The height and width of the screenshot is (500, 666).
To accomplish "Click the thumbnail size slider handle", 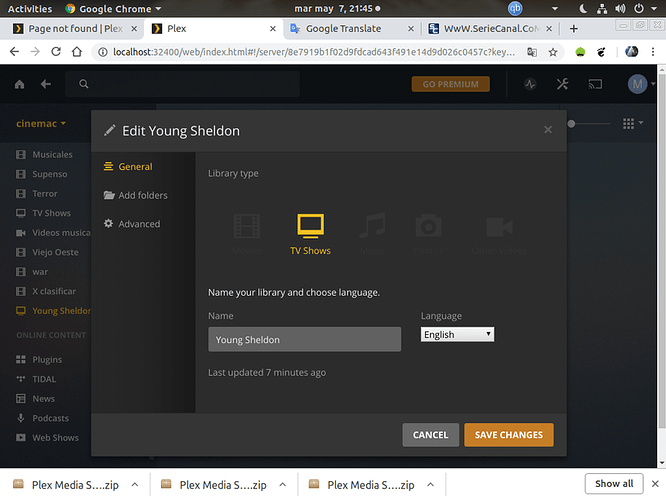I will click(x=571, y=124).
